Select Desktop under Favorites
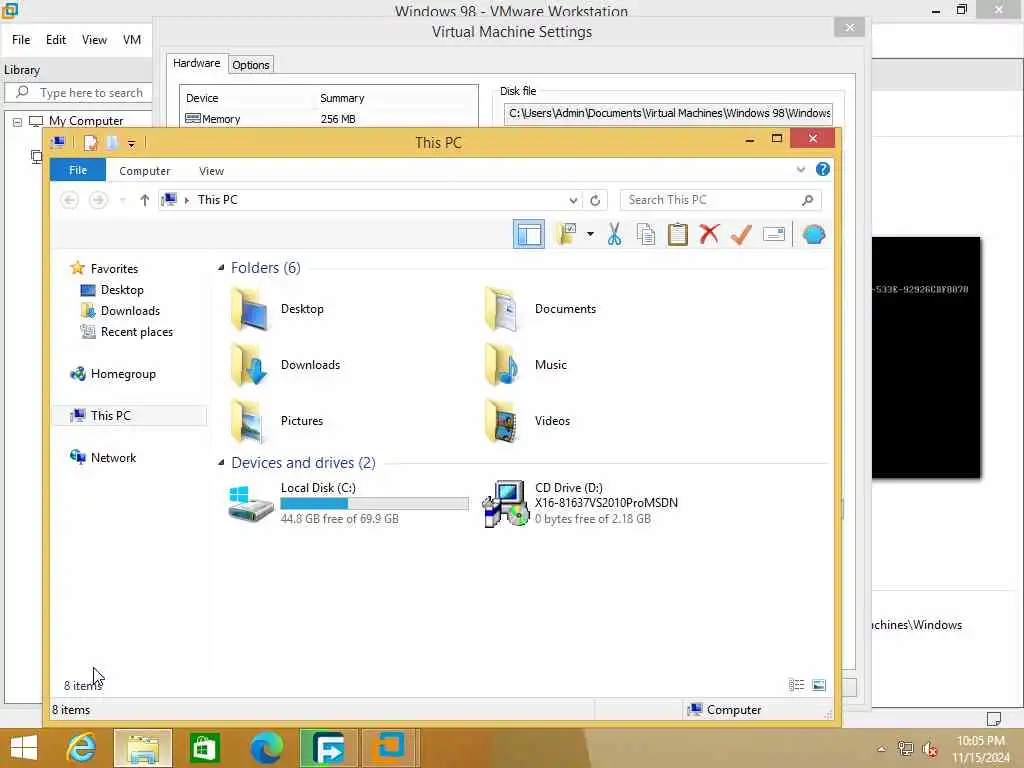This screenshot has height=768, width=1024. pos(121,289)
